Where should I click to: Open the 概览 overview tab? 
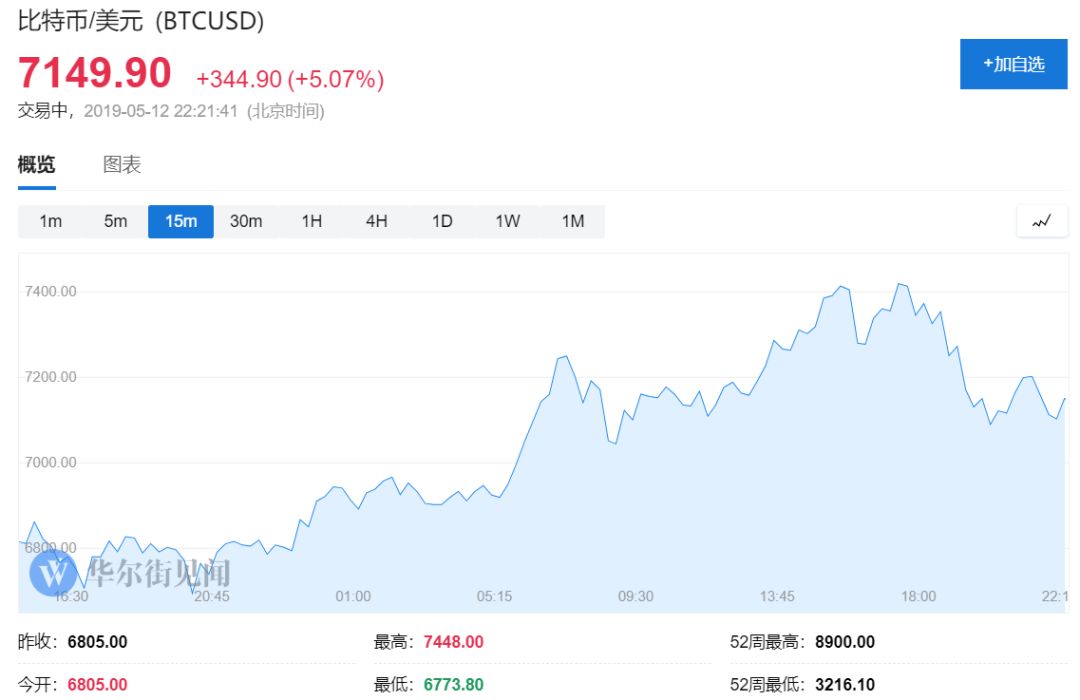pyautogui.click(x=37, y=165)
